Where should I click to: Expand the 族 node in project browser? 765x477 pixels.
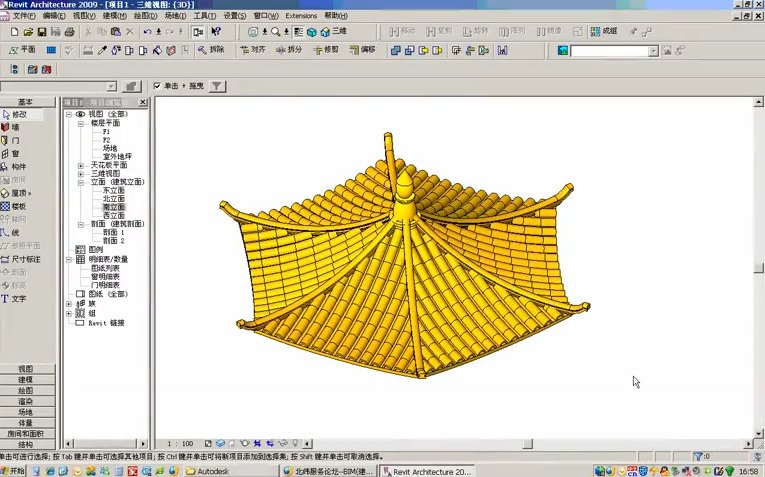(69, 303)
